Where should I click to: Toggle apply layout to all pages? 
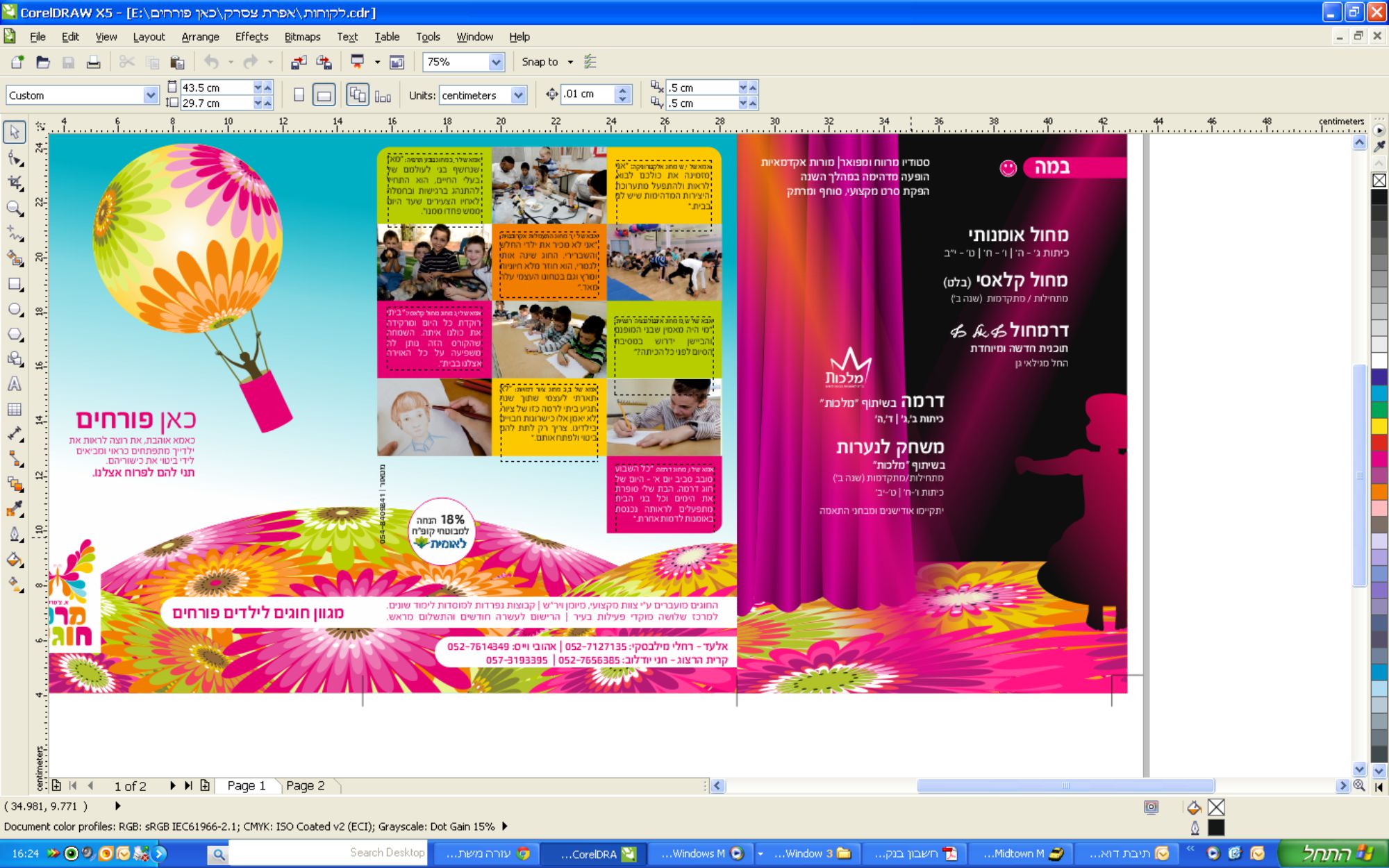[357, 95]
